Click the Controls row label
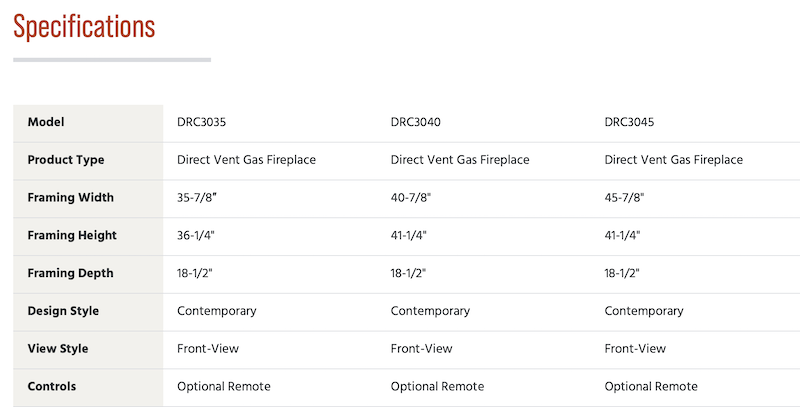 [52, 386]
